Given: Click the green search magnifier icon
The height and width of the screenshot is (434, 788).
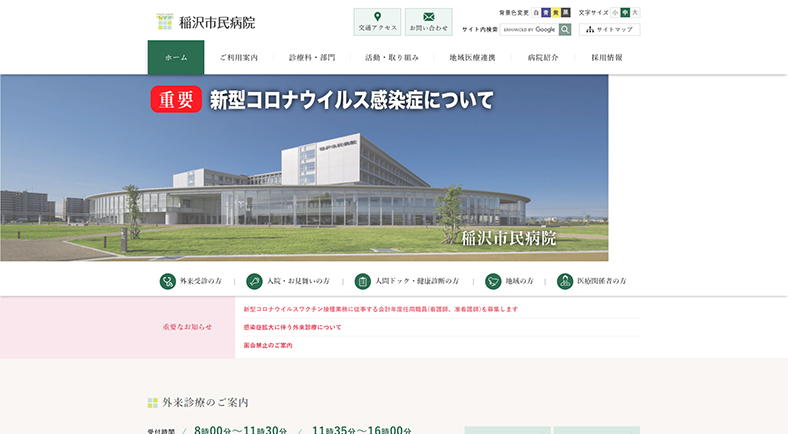Looking at the screenshot, I should [565, 30].
